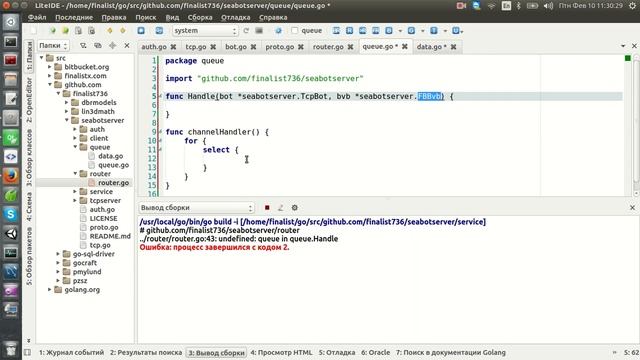
Task: Open the Поиск в документации Golang panel
Action: (451, 352)
